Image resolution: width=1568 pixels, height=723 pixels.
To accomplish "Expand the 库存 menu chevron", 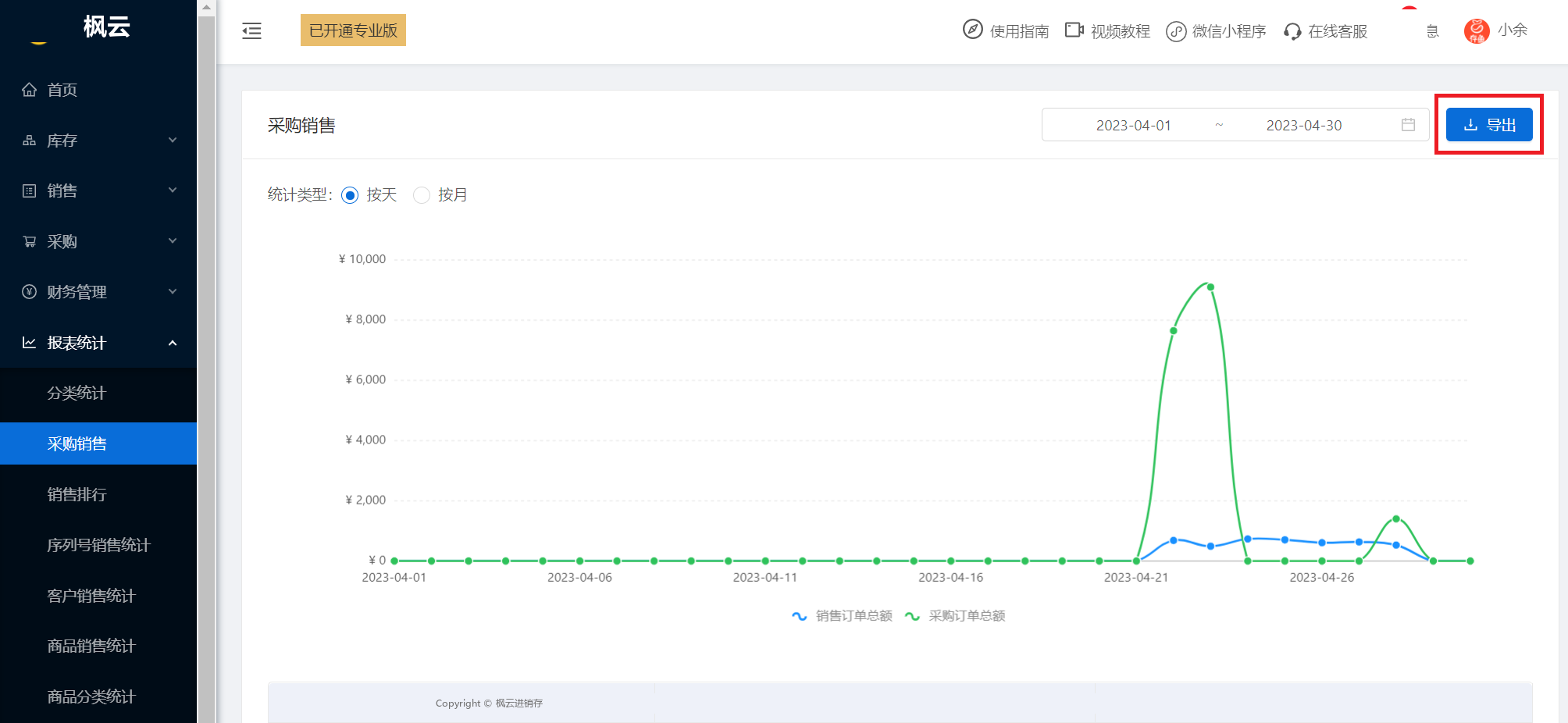I will tap(173, 141).
